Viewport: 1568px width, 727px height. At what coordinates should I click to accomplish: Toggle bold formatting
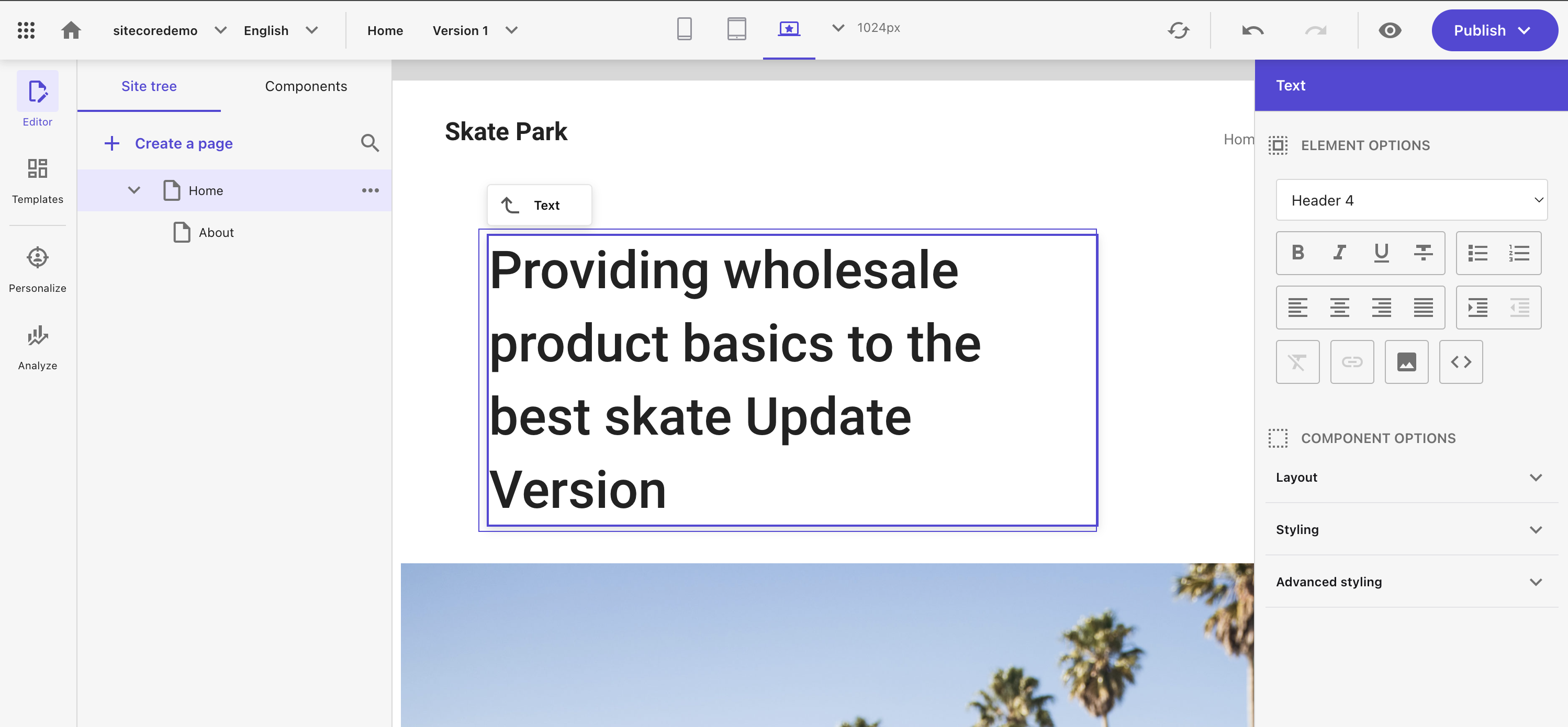pyautogui.click(x=1298, y=253)
